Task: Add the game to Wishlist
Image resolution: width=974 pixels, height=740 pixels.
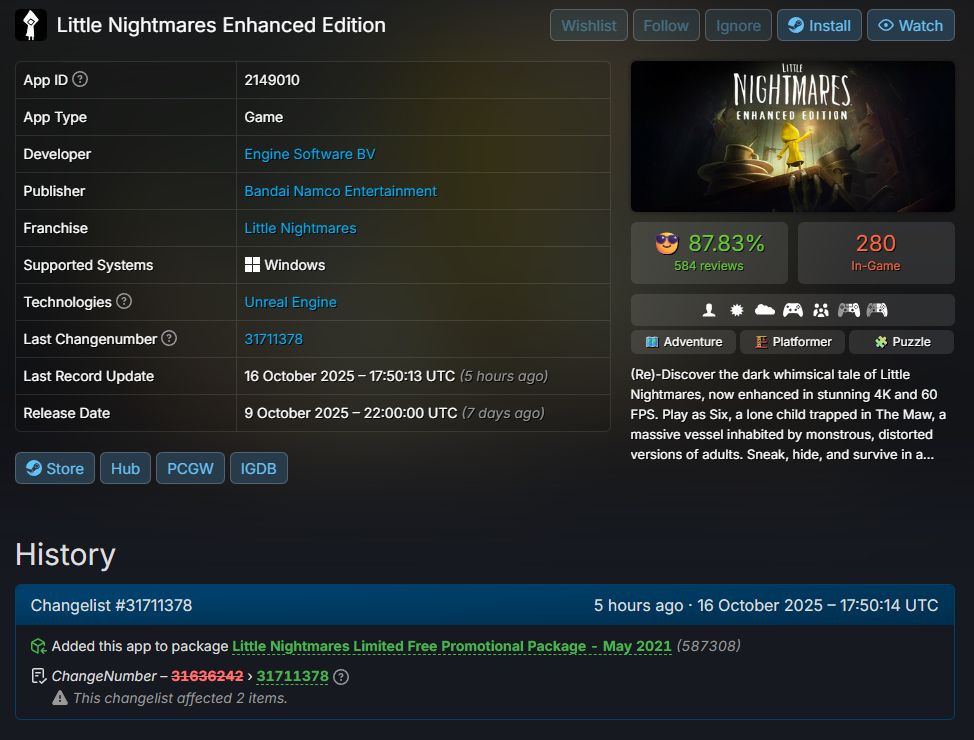Action: pos(588,25)
